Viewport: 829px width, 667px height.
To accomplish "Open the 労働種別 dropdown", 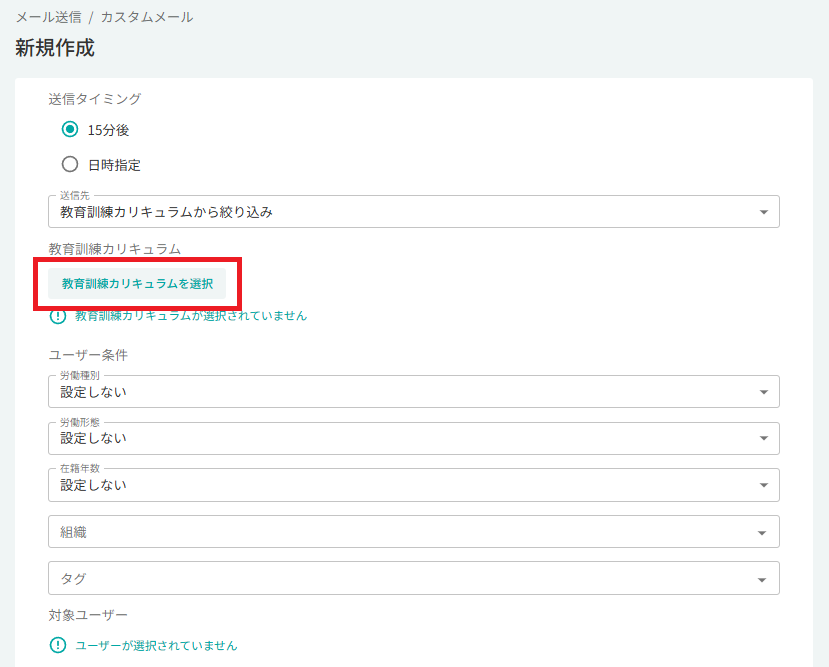I will click(413, 392).
